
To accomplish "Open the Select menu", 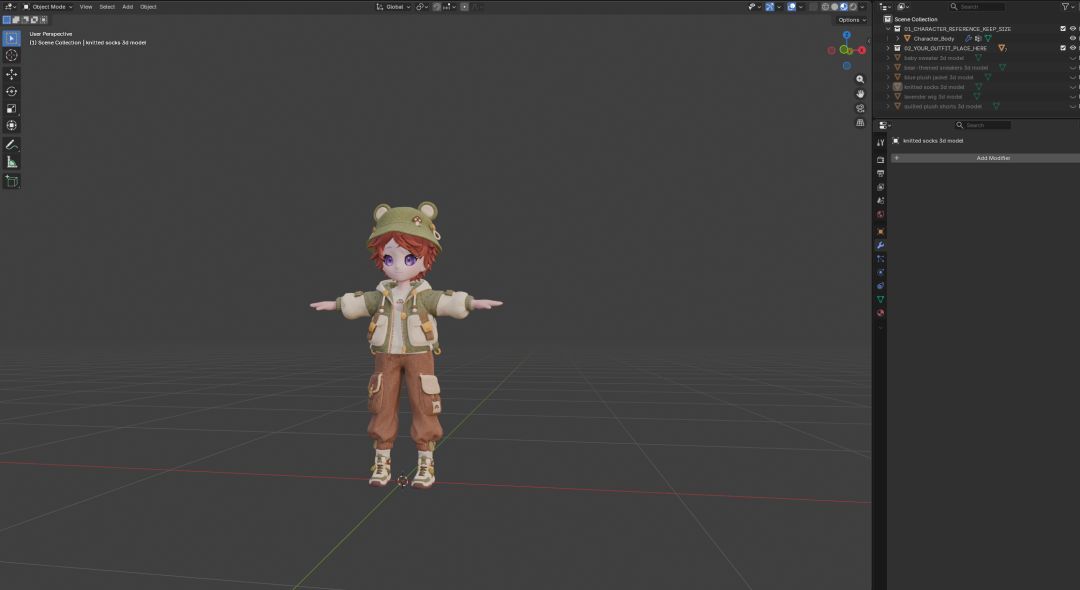I will pyautogui.click(x=107, y=7).
